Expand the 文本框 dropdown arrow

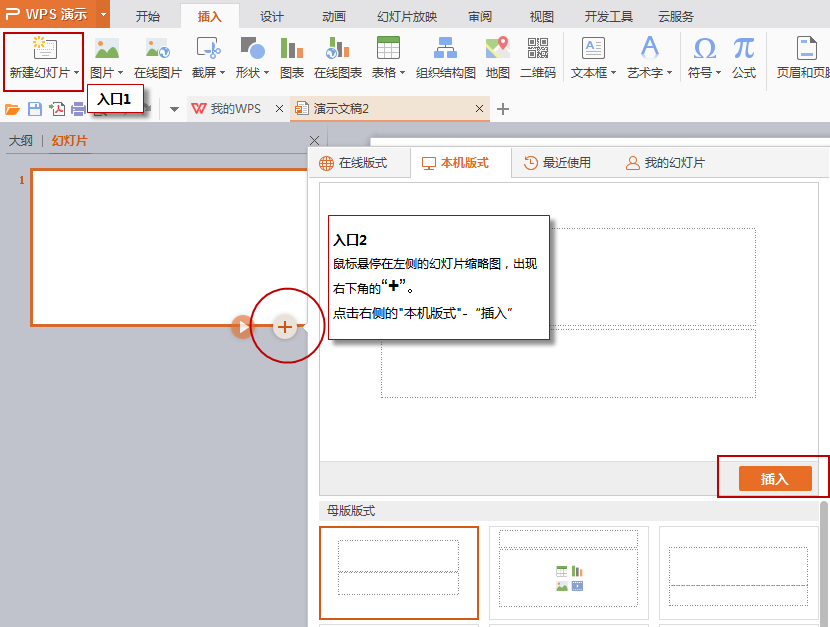pos(614,72)
